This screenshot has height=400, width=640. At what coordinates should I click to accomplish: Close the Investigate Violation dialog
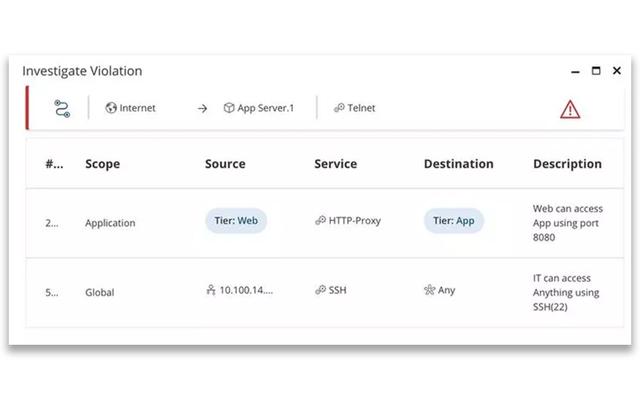click(616, 71)
